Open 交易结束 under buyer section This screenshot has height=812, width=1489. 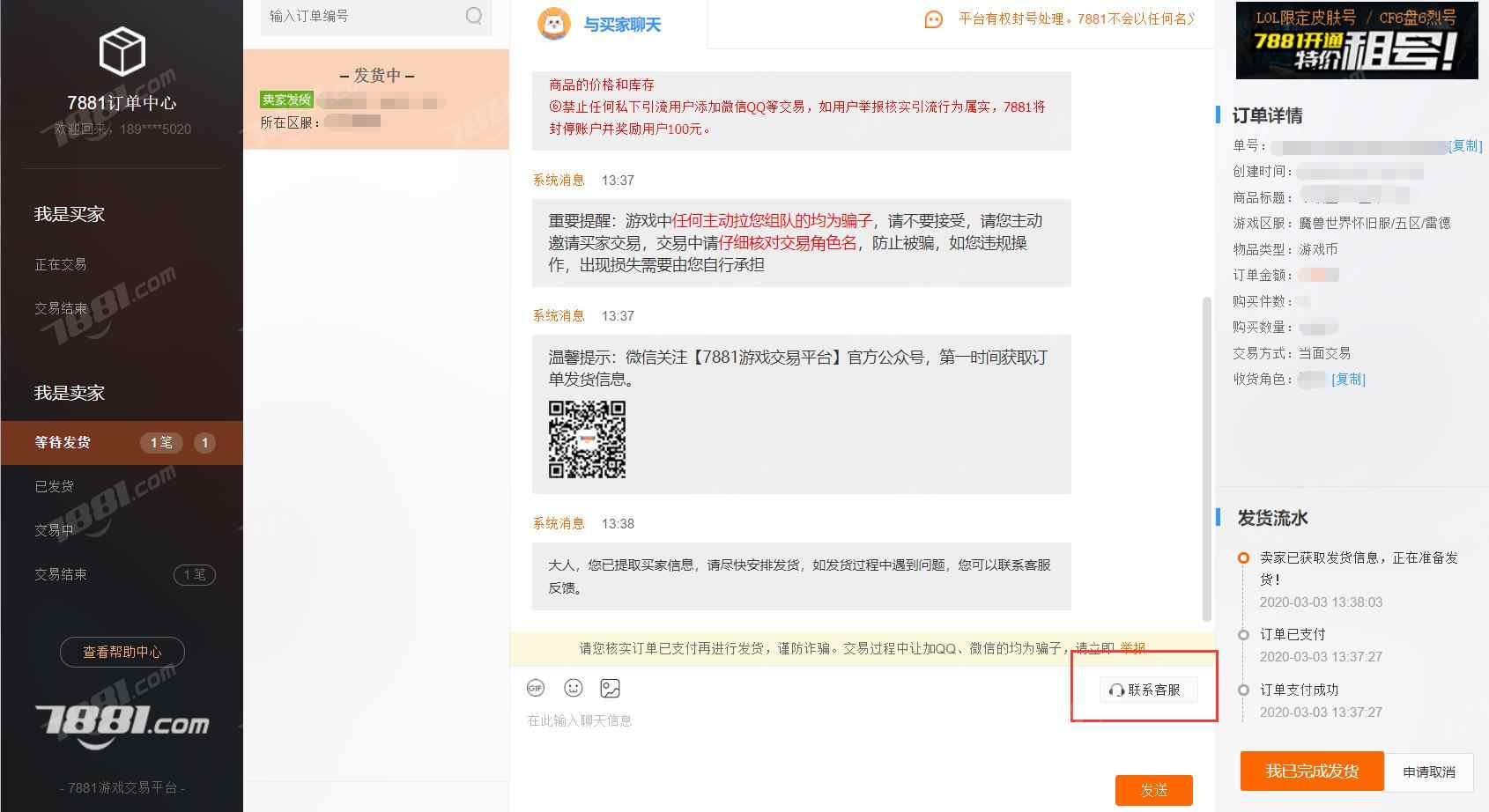tap(61, 308)
